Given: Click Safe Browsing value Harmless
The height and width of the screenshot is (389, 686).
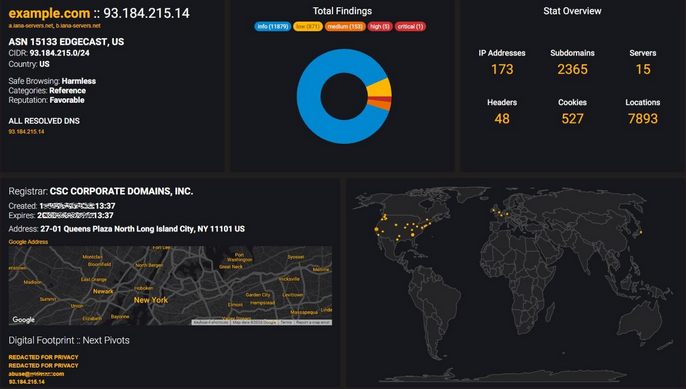Looking at the screenshot, I should [79, 81].
